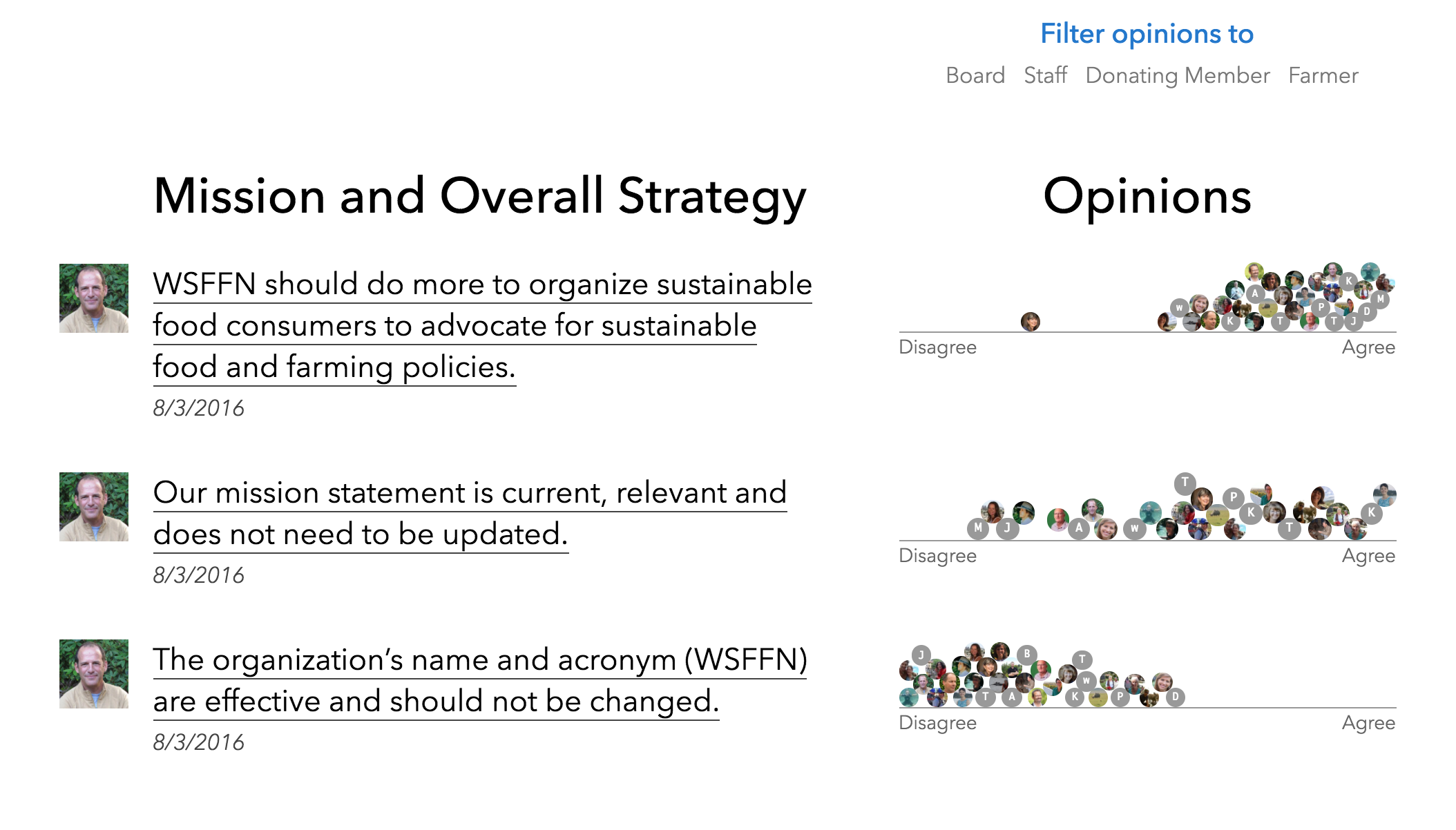Click Agree end of the first opinion slider
The width and height of the screenshot is (1456, 830).
click(x=1368, y=347)
